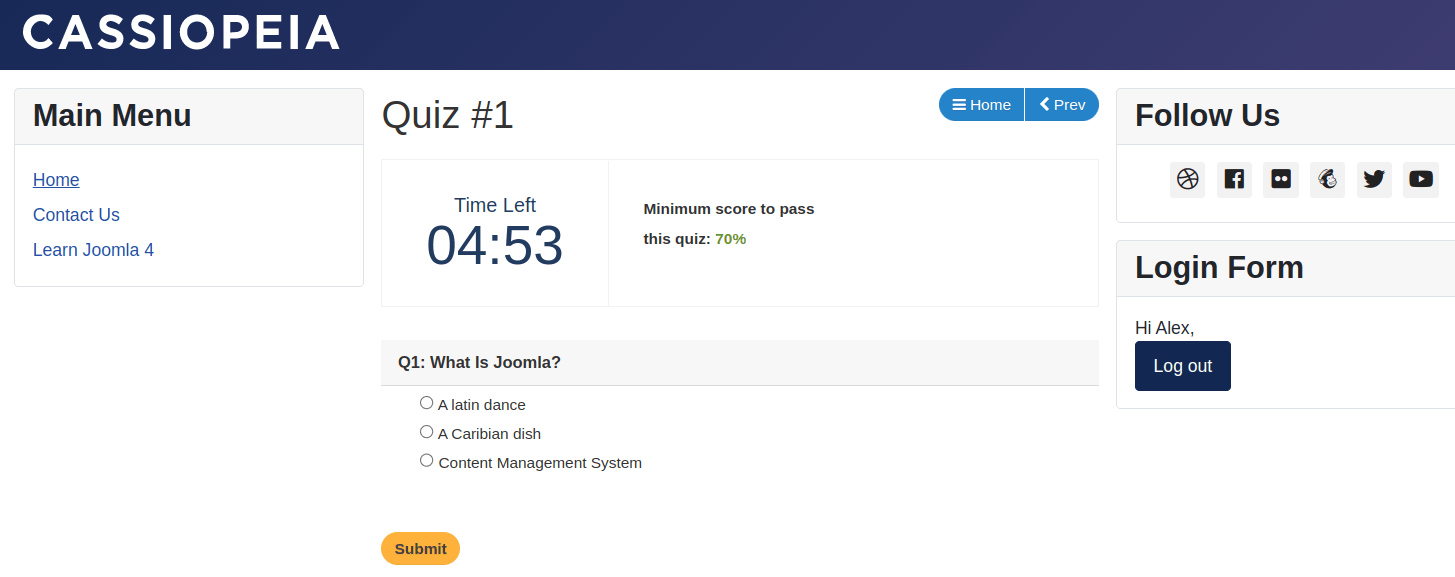
Task: Open Learn Joomla 4 menu link
Action: pyautogui.click(x=93, y=250)
